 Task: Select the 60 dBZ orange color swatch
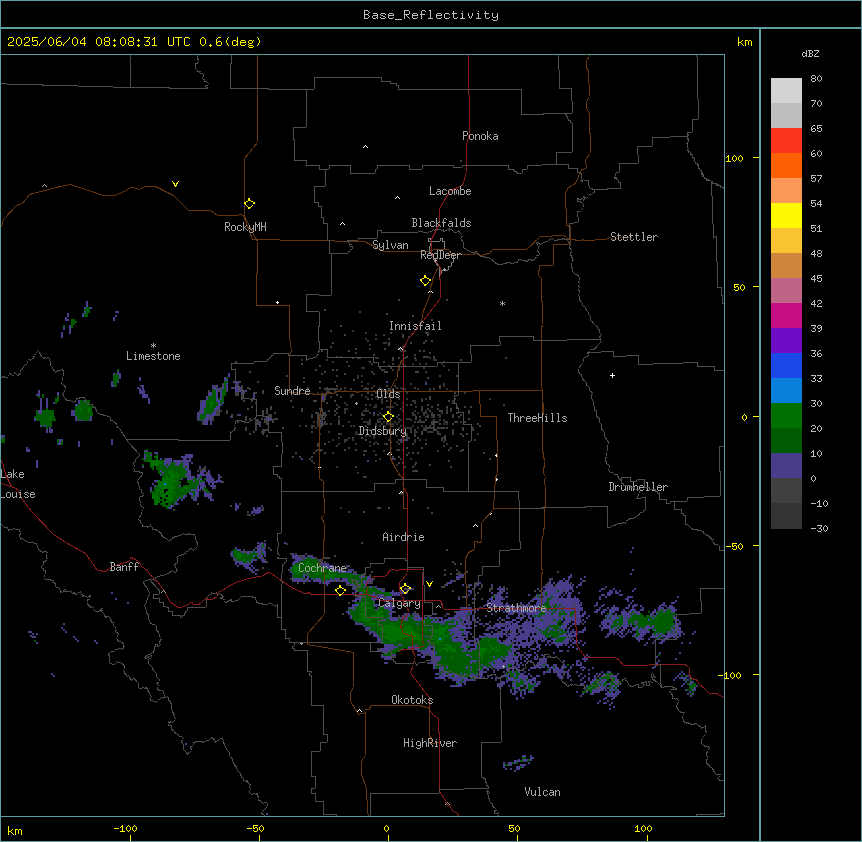coord(786,165)
